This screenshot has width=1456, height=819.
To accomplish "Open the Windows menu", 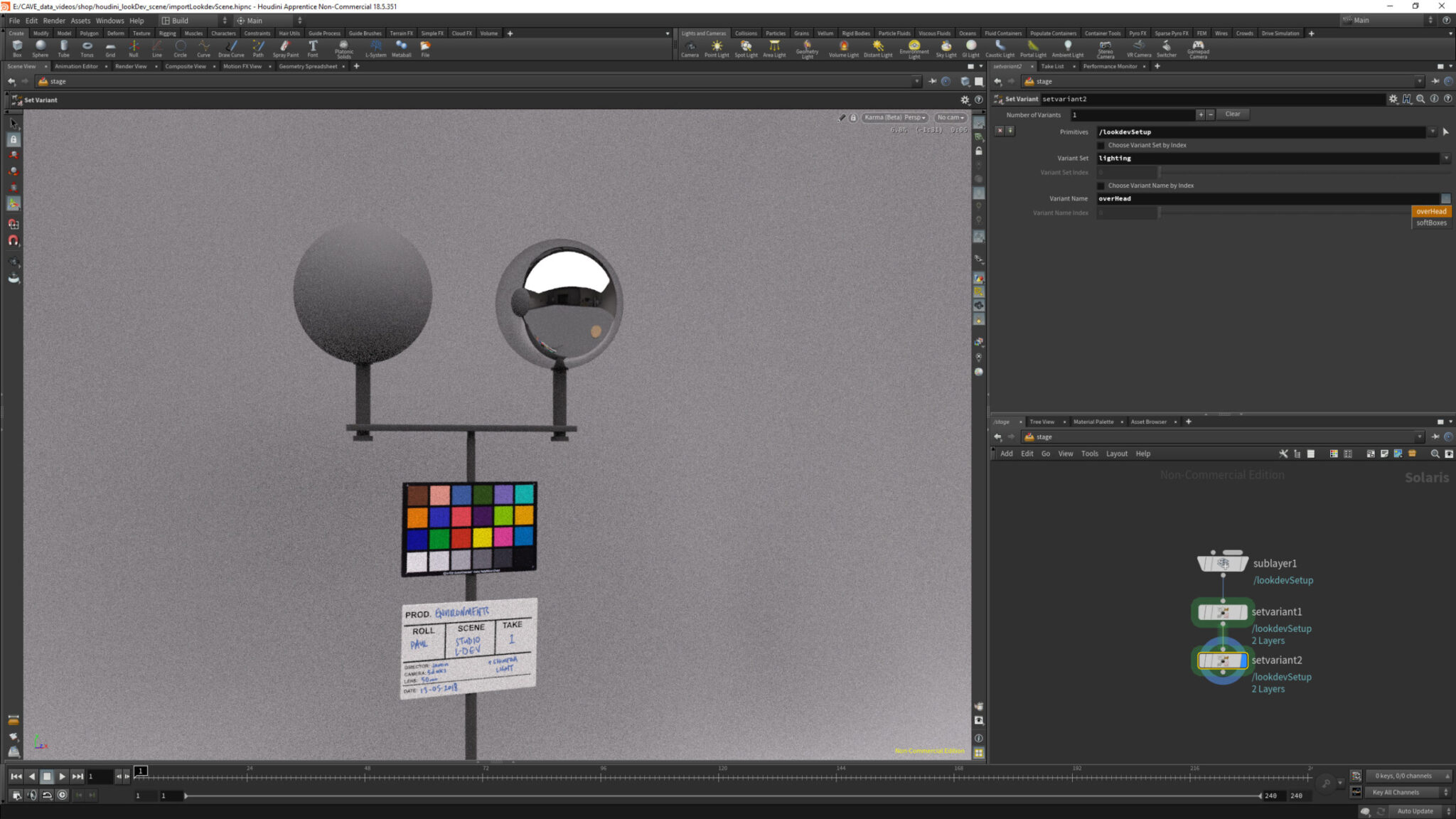I will tap(109, 21).
